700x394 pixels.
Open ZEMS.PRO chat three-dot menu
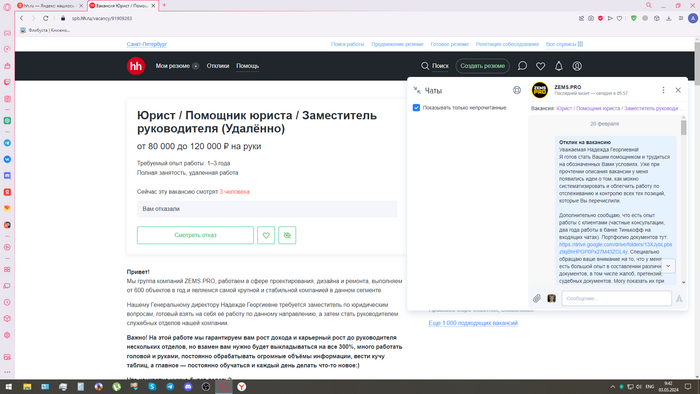click(663, 90)
